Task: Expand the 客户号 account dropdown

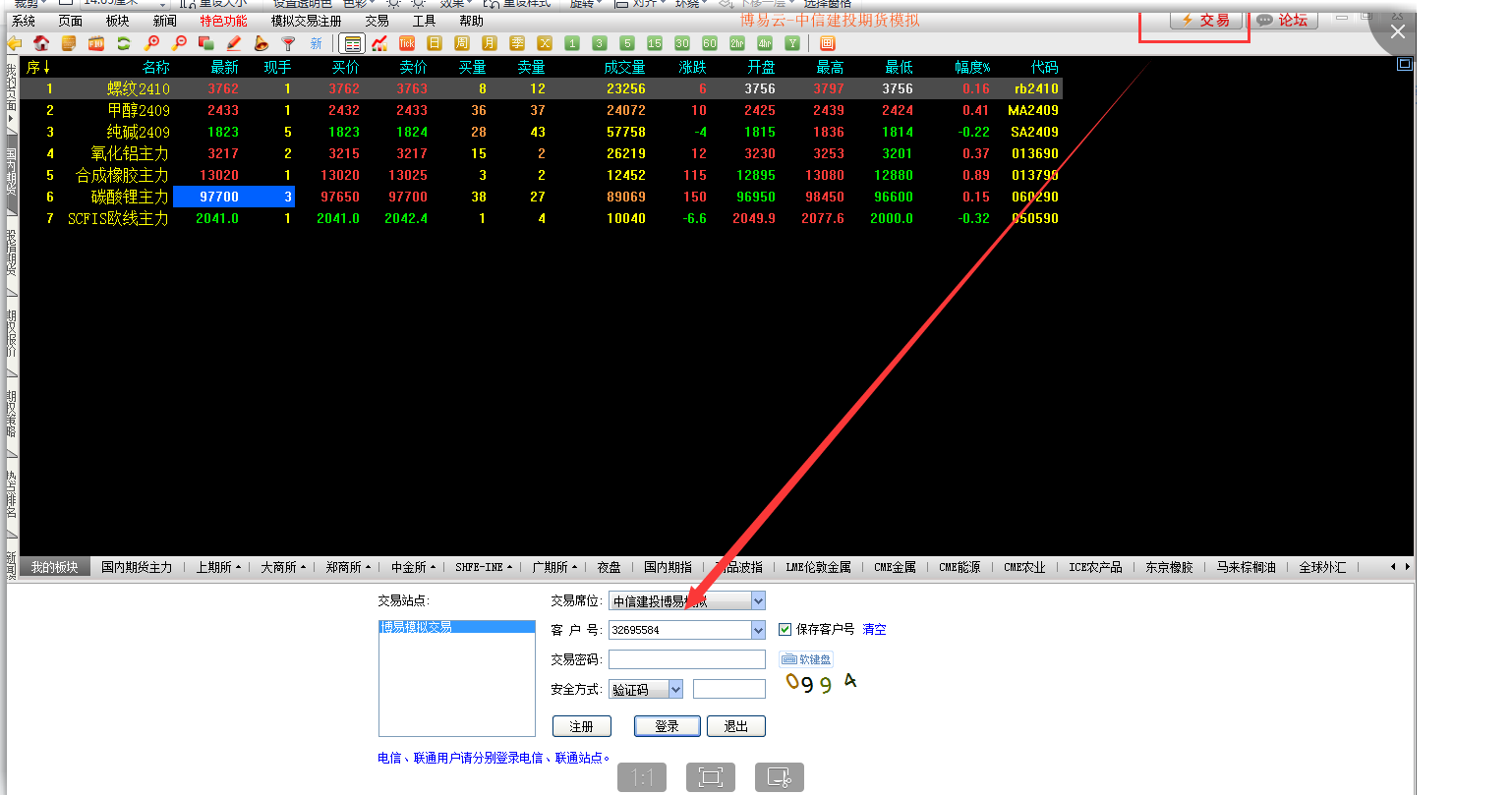Action: tap(757, 630)
